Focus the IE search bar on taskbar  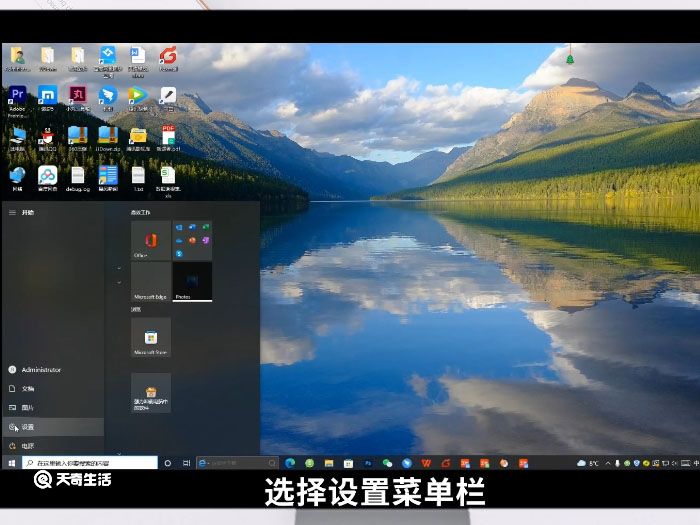click(238, 463)
